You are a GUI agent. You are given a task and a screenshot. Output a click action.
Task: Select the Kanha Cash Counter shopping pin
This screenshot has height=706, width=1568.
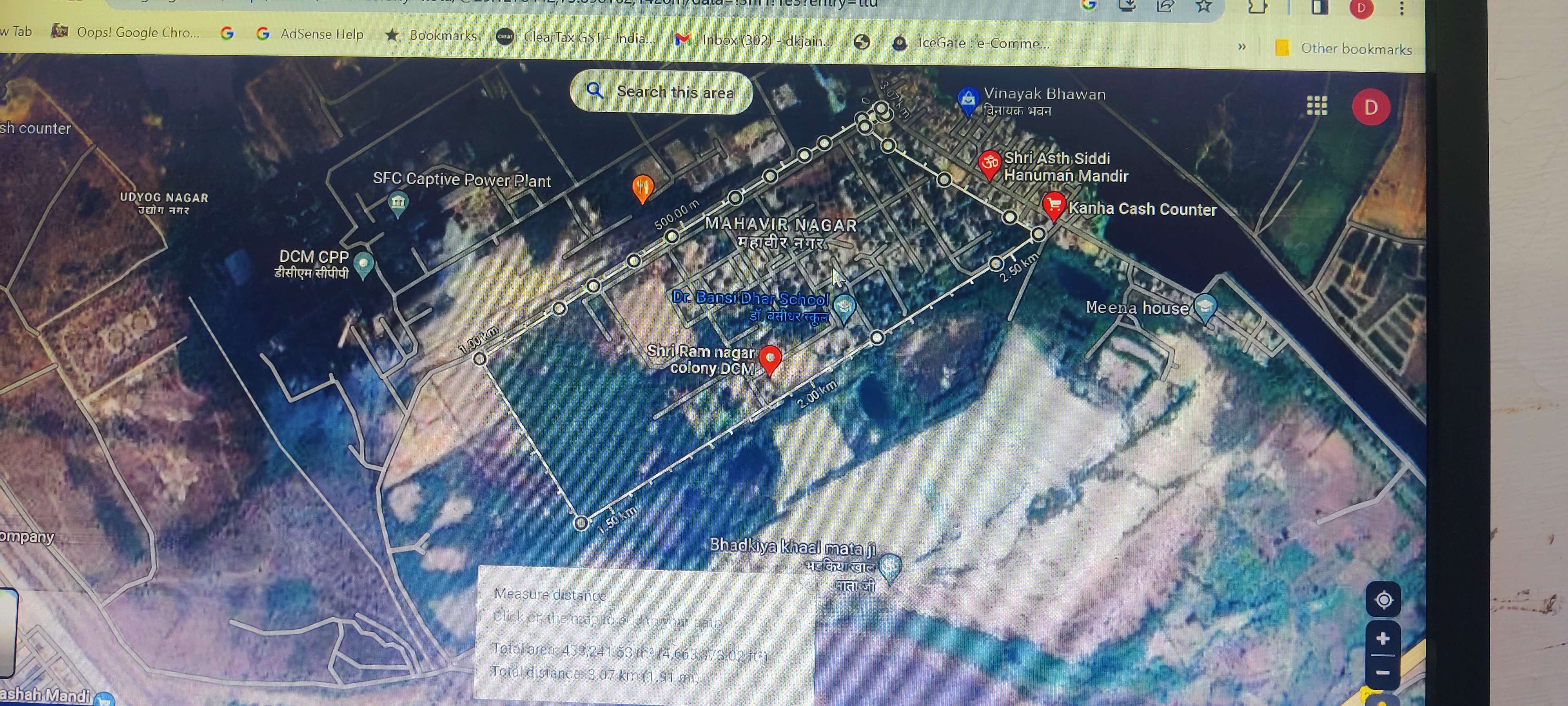point(1053,206)
